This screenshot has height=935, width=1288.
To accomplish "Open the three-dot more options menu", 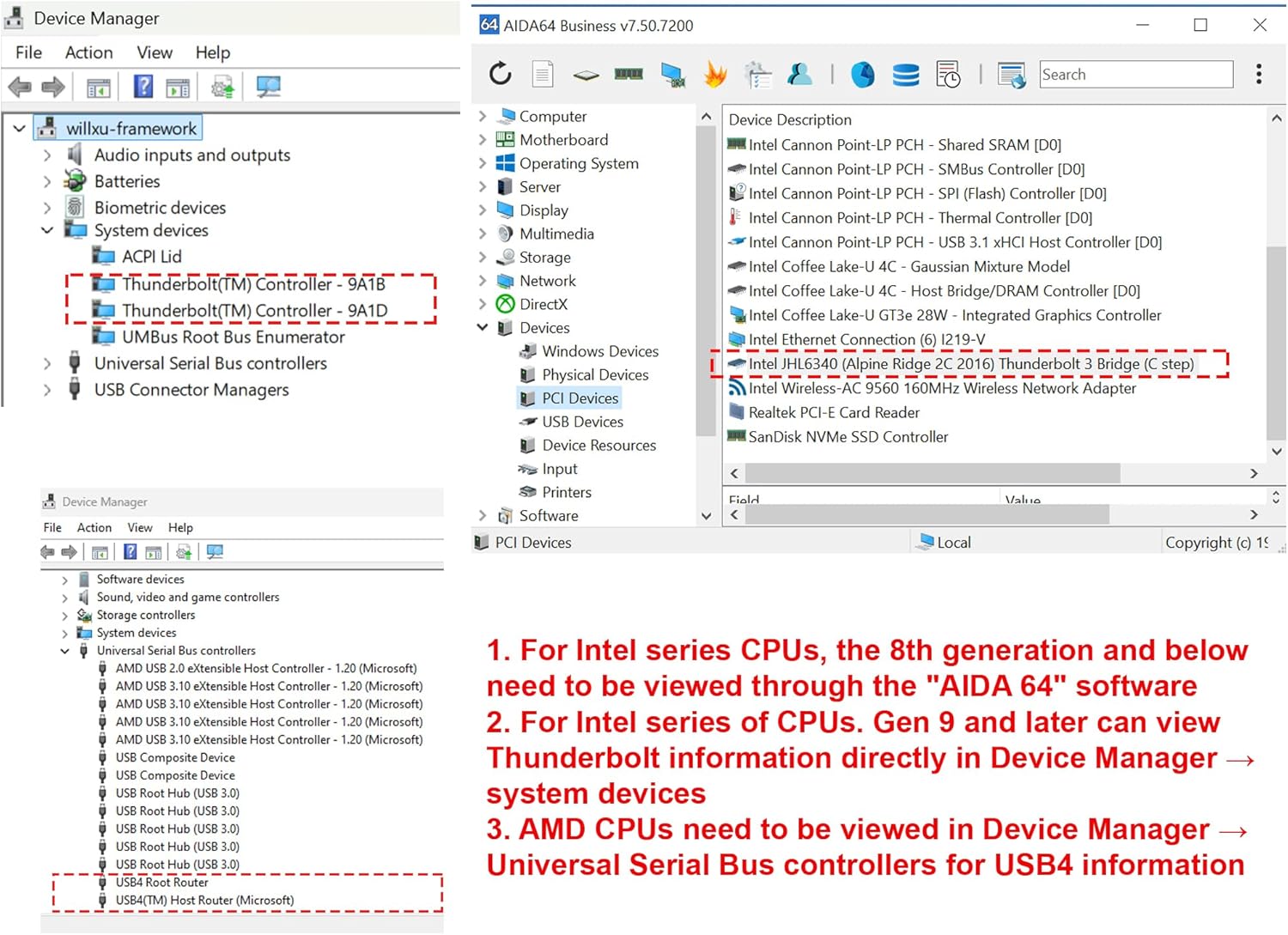I will [x=1259, y=75].
